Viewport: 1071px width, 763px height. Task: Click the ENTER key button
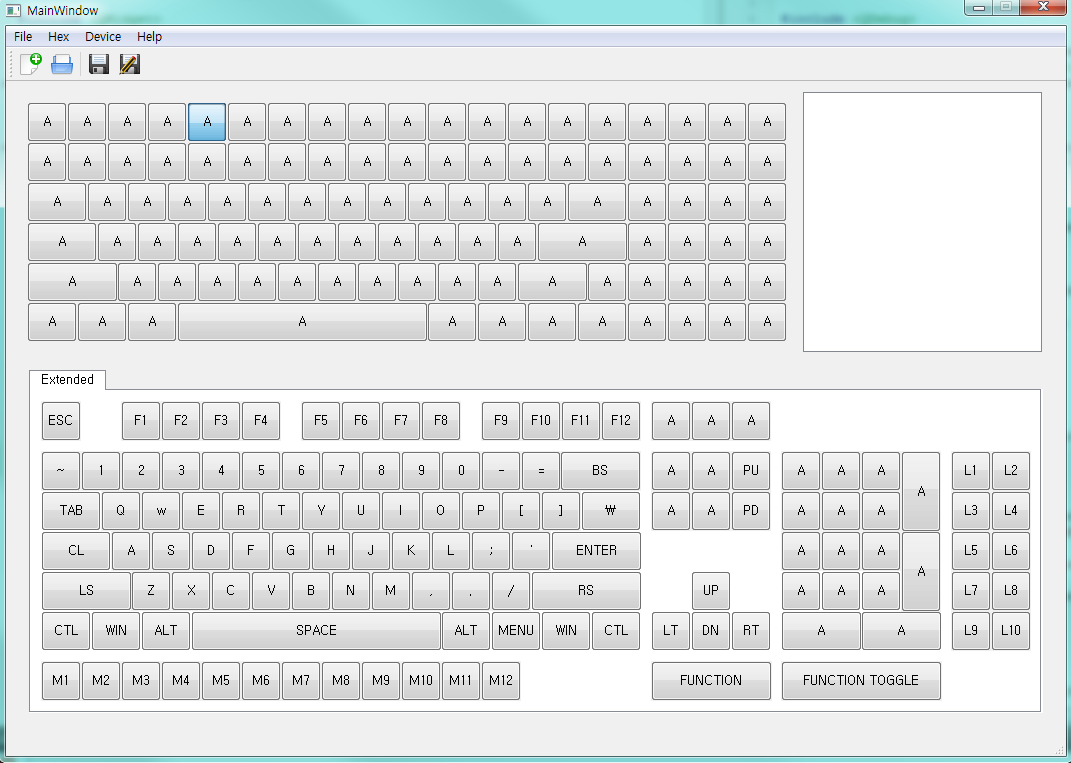pos(596,551)
